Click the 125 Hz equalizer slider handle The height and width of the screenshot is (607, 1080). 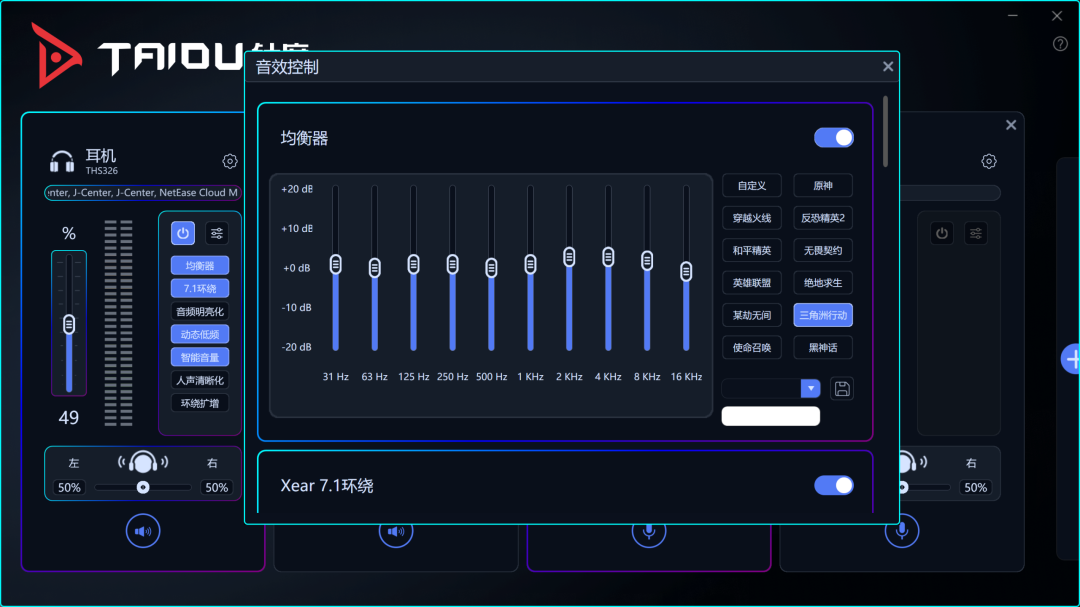point(413,264)
